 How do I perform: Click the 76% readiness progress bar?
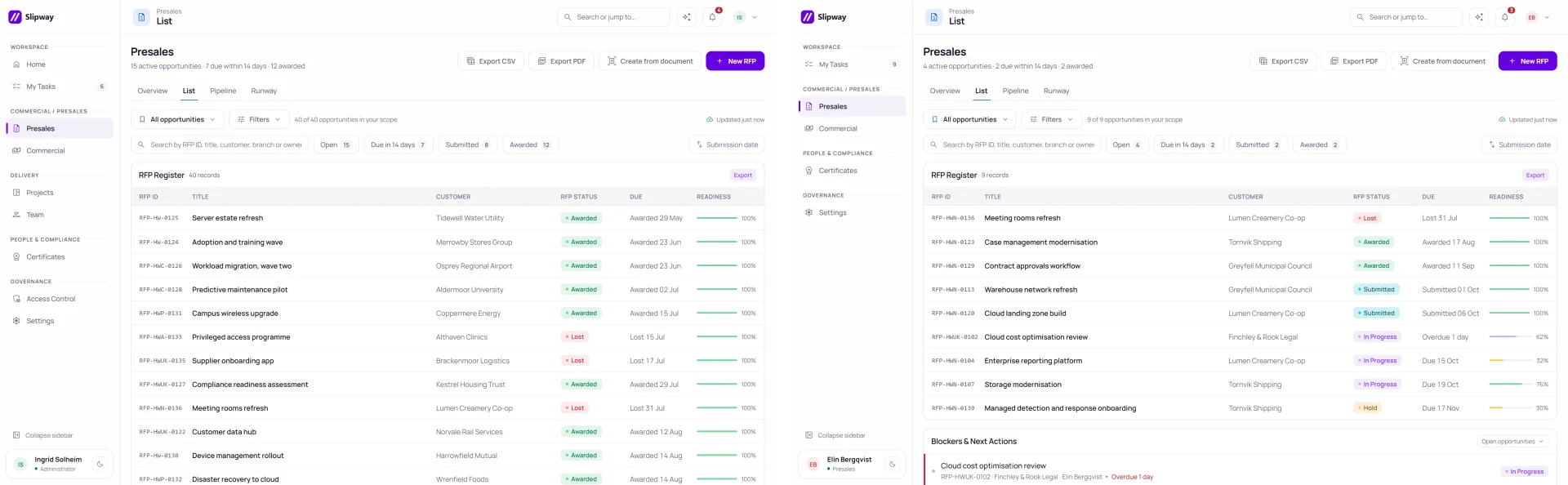coord(1509,385)
